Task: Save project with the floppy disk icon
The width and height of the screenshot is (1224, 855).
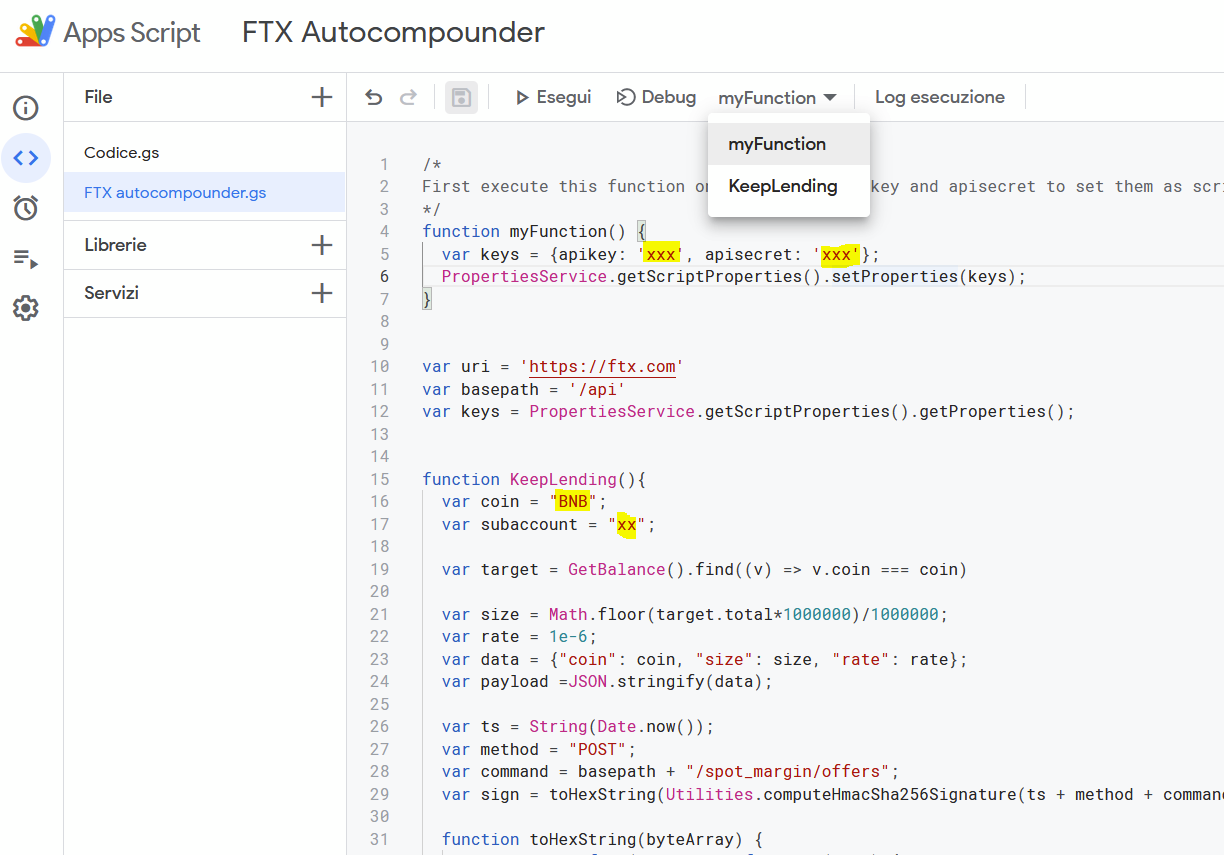Action: coord(461,97)
